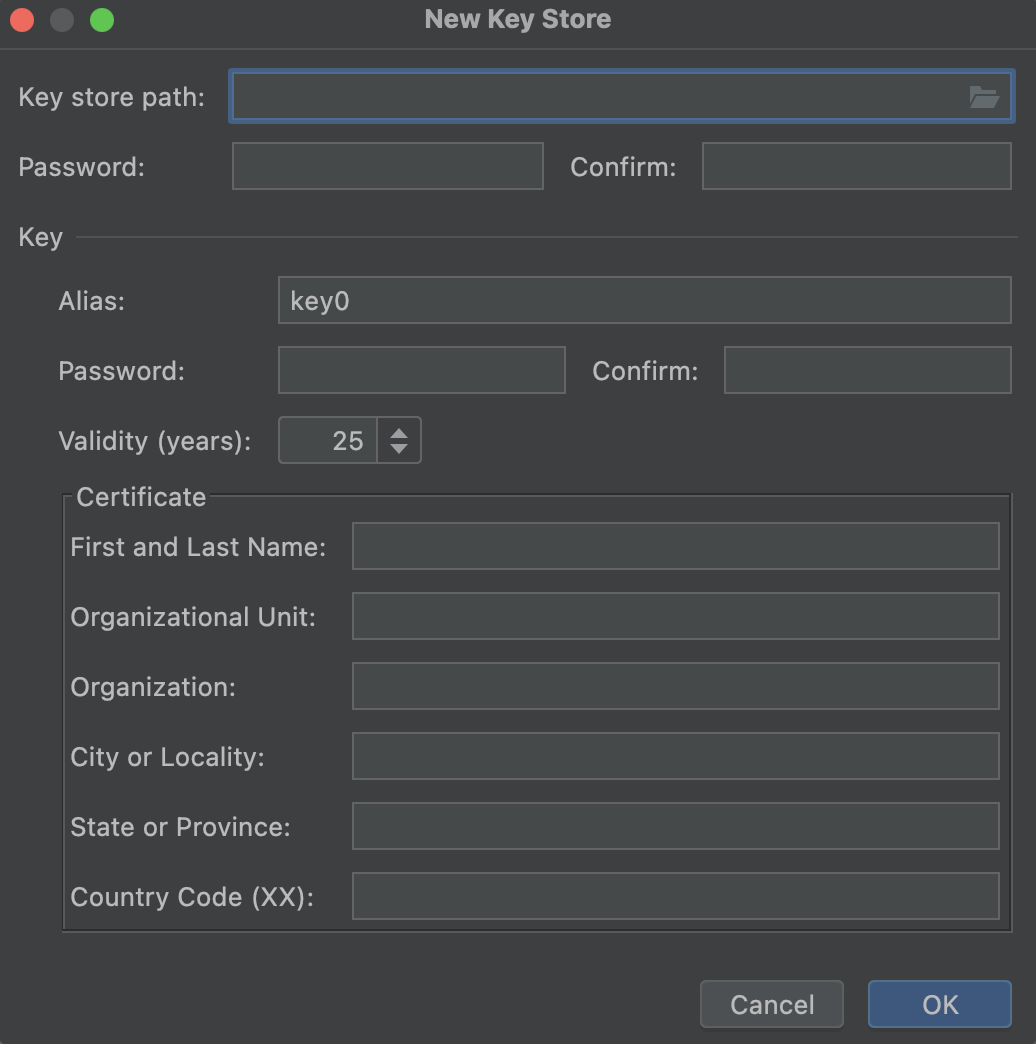Increase validity years with the up arrow
The width and height of the screenshot is (1036, 1044).
coord(399,433)
